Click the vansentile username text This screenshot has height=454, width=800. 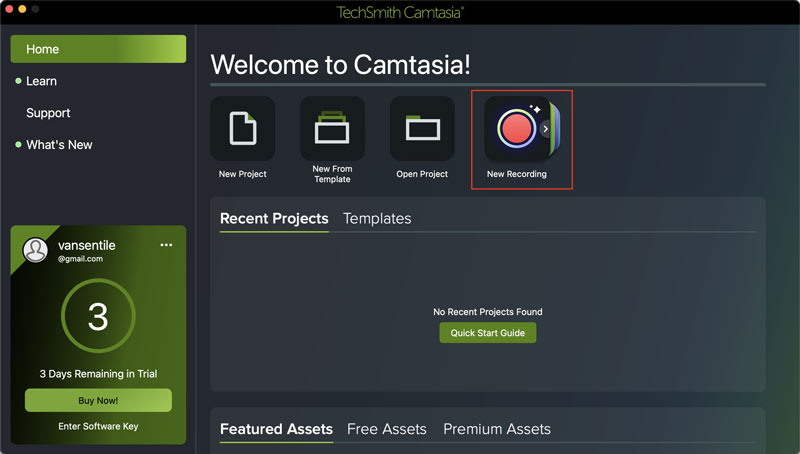87,245
